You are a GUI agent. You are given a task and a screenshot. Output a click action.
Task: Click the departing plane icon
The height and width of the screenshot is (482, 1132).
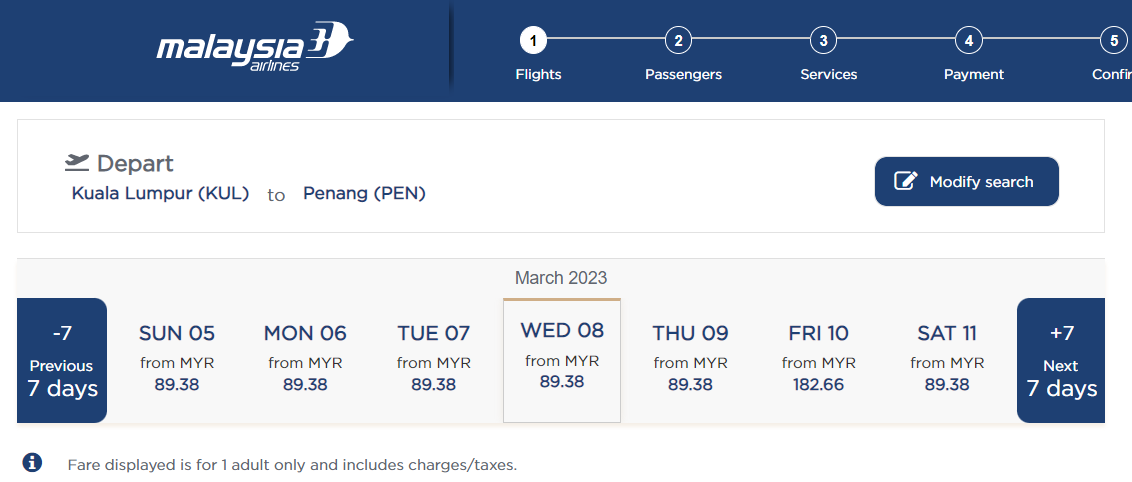pos(77,162)
